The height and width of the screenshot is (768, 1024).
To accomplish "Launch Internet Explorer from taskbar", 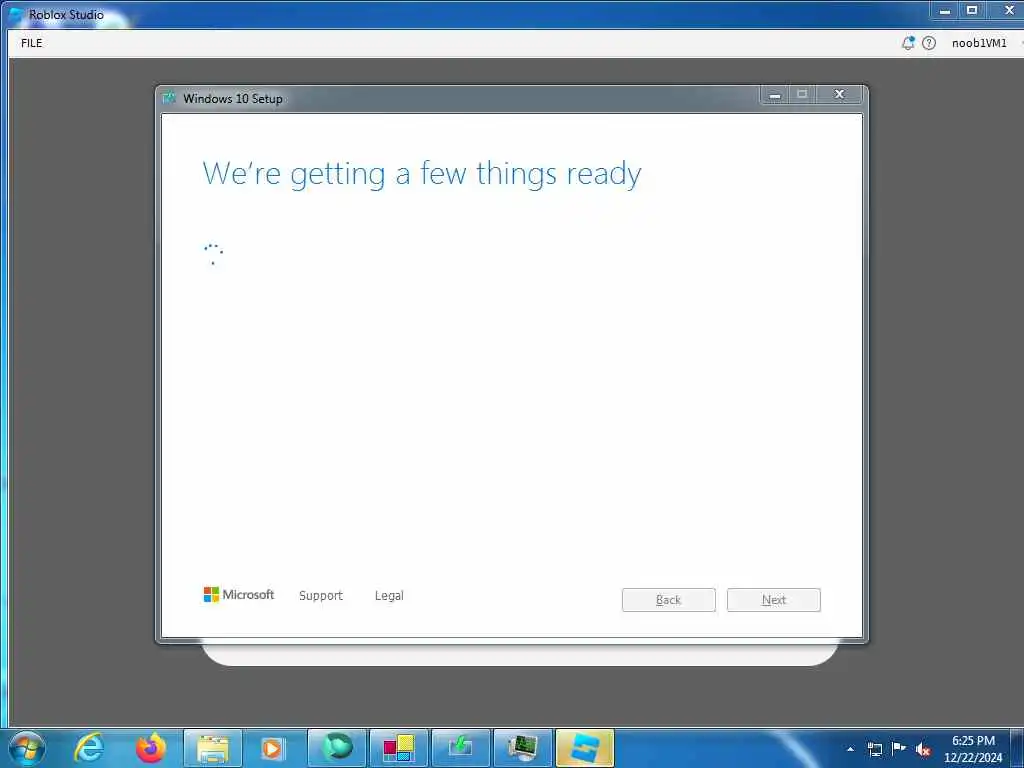I will [89, 748].
